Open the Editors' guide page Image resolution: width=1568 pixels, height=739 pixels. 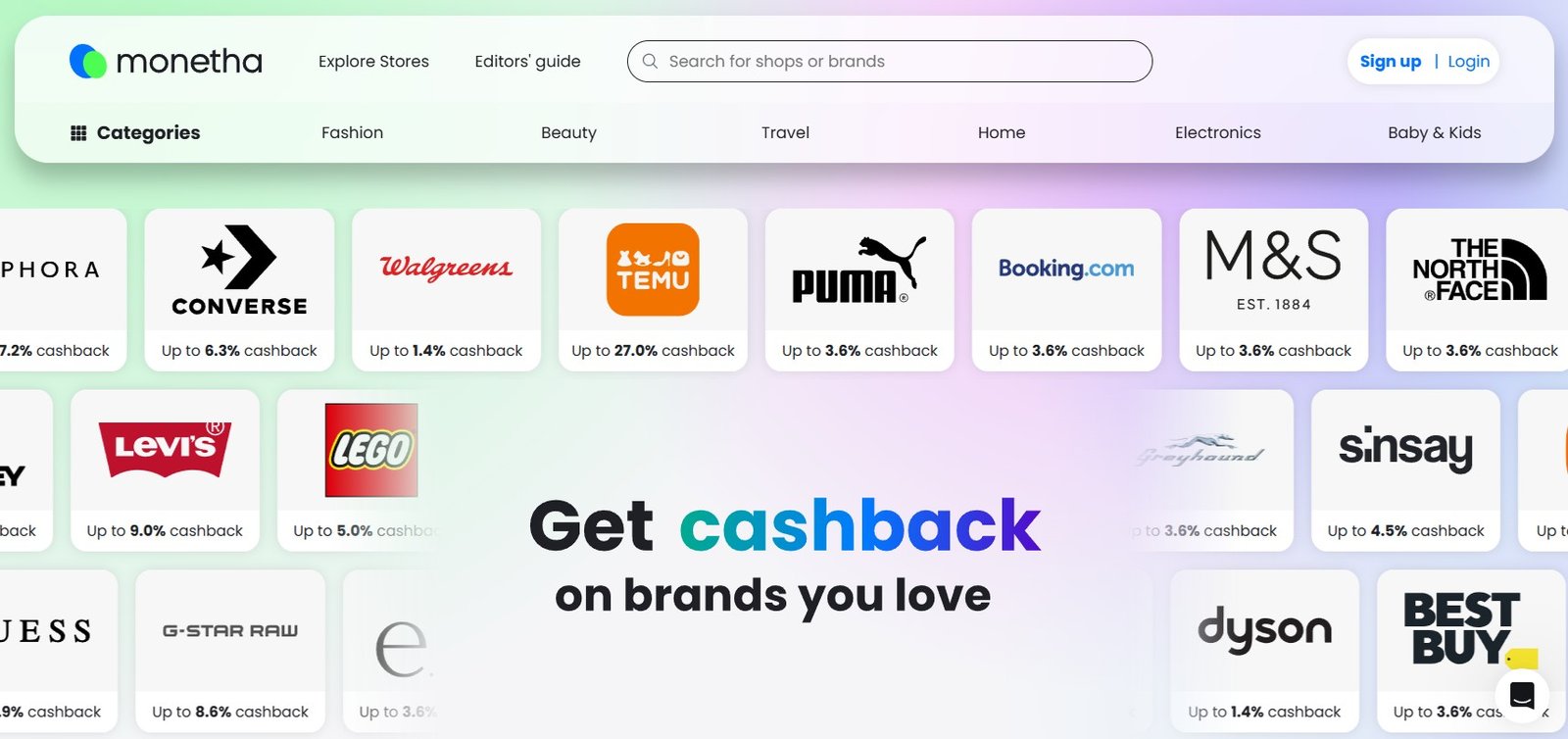tap(527, 61)
